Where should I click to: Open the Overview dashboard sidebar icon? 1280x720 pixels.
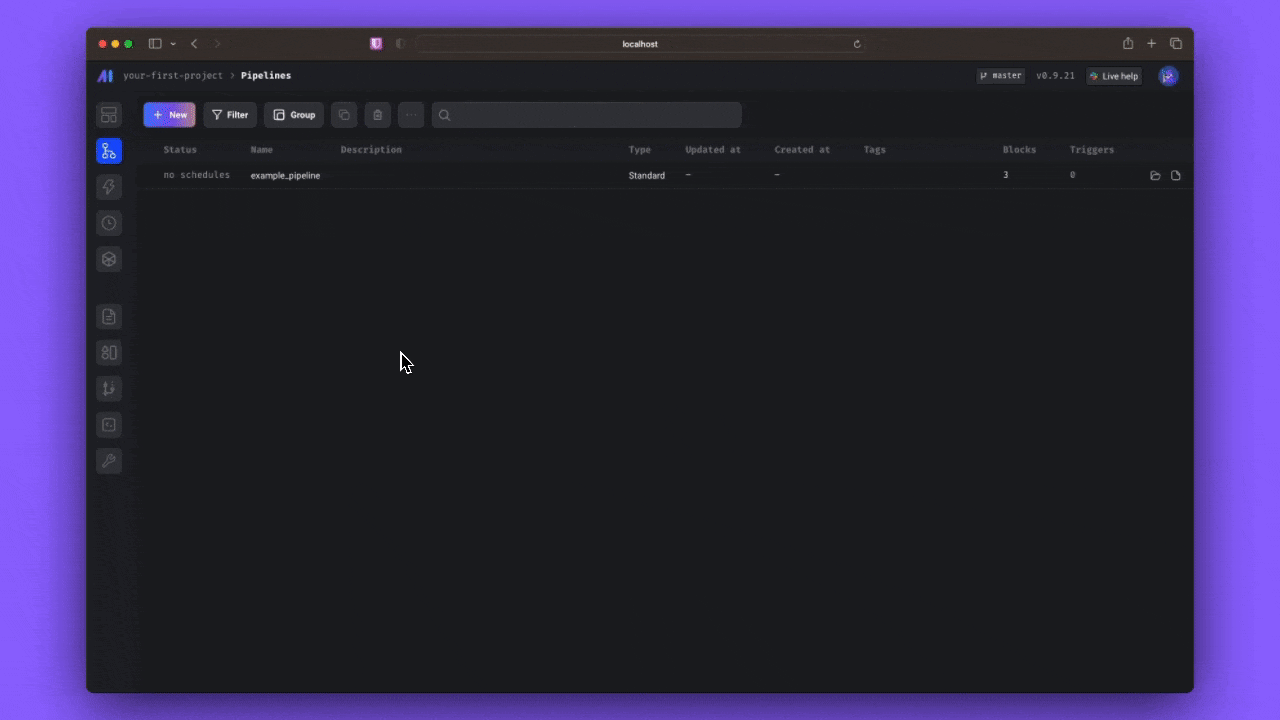[109, 115]
